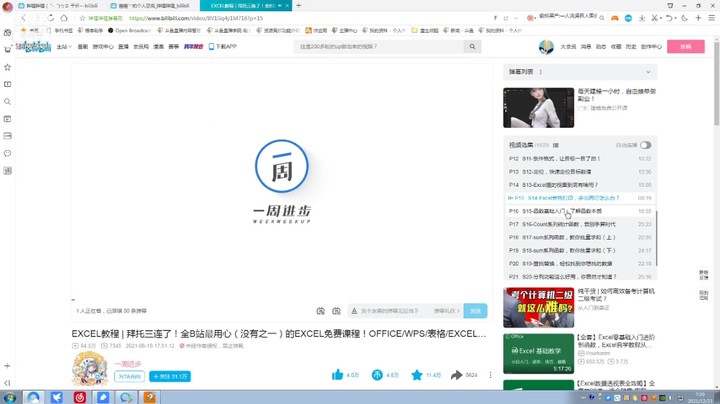Open the three-dot more options menu below the video
This screenshot has height=404, width=720.
tap(490, 375)
